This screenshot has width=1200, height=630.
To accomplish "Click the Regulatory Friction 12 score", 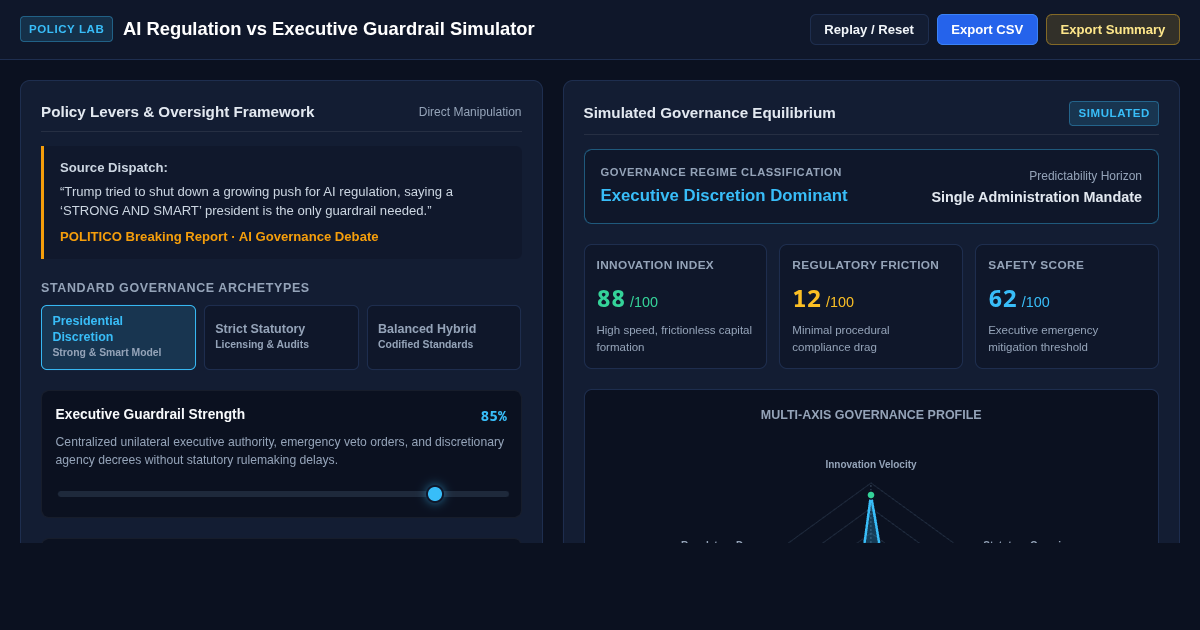I will 807,299.
